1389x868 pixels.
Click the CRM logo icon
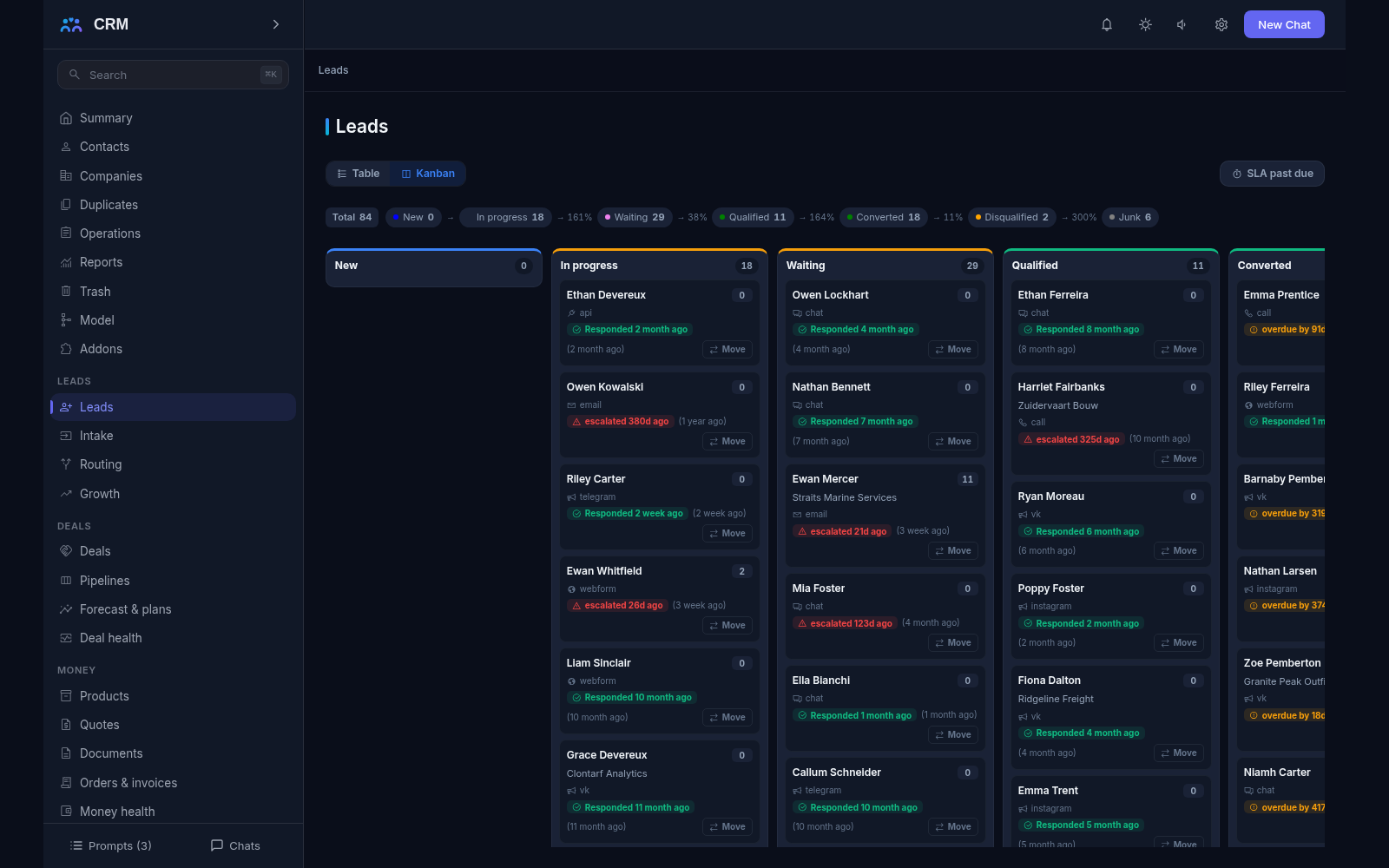(x=71, y=24)
